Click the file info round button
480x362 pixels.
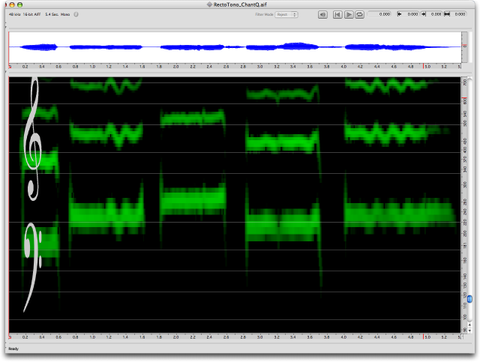tap(76, 14)
